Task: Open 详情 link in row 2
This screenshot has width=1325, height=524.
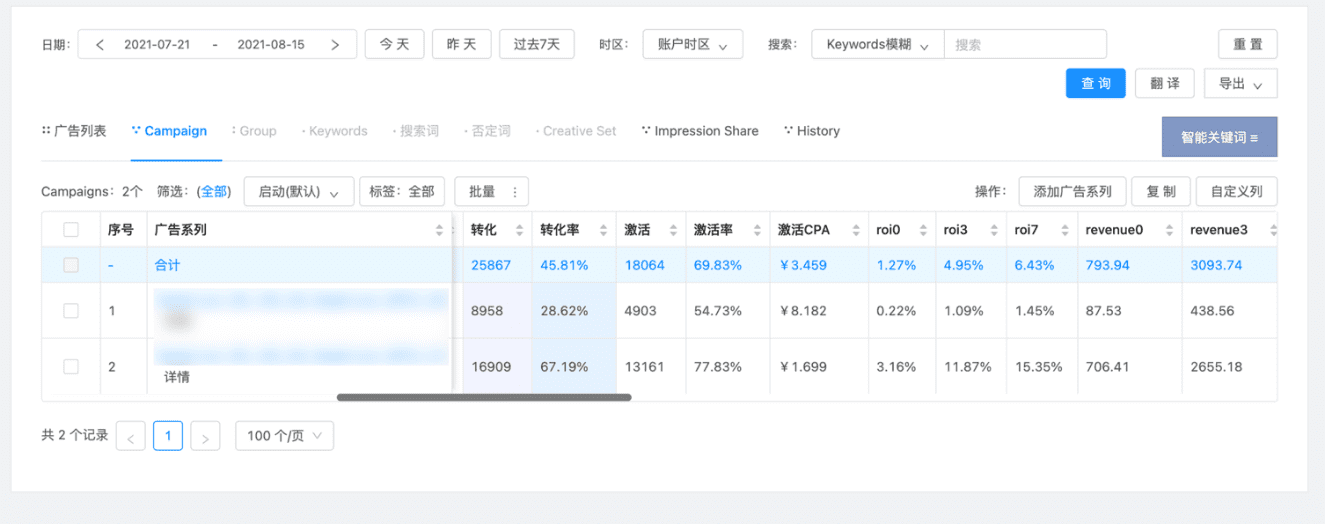Action: coord(177,377)
